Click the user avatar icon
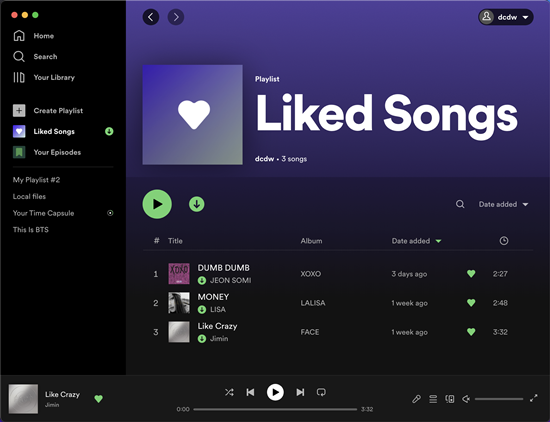Image resolution: width=550 pixels, height=422 pixels. click(x=487, y=17)
